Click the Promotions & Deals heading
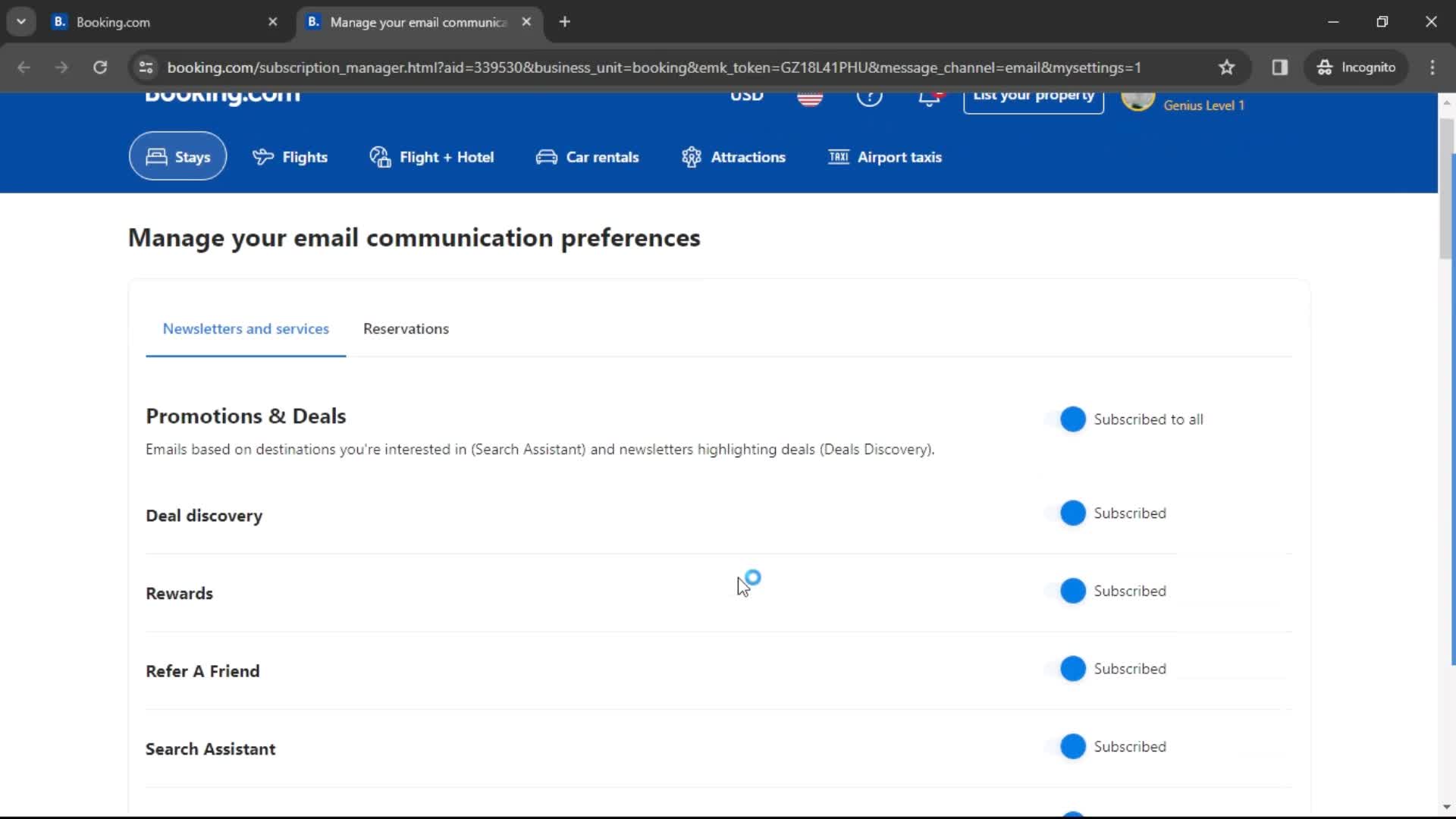The width and height of the screenshot is (1456, 819). point(246,416)
